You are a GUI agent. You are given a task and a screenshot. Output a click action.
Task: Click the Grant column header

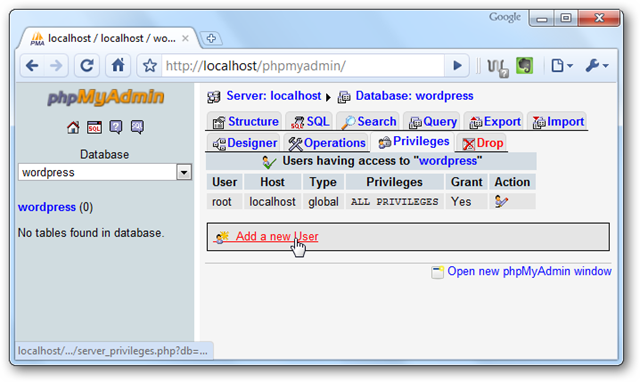click(x=467, y=182)
